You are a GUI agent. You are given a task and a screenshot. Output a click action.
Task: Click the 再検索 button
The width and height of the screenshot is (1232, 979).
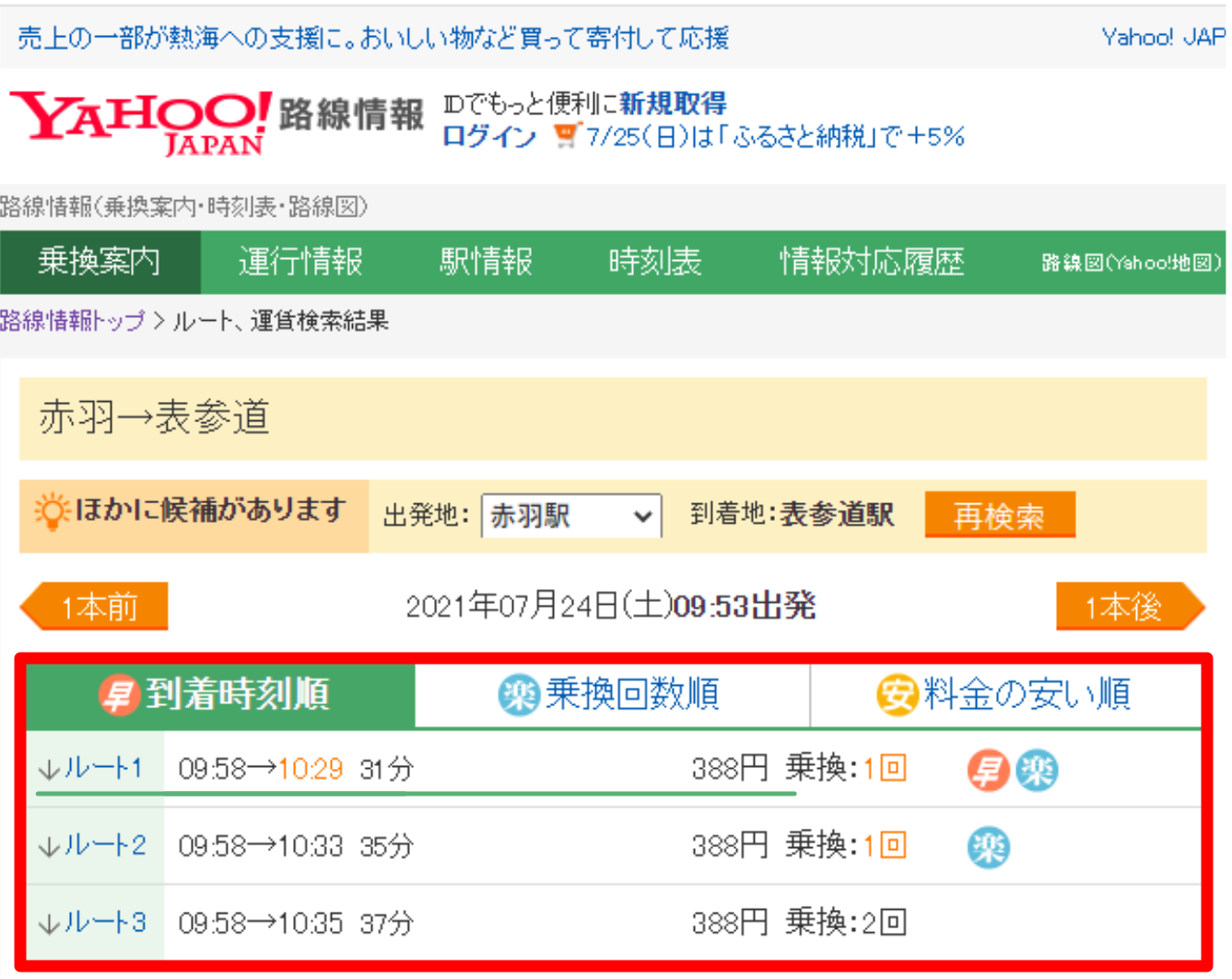[1000, 514]
